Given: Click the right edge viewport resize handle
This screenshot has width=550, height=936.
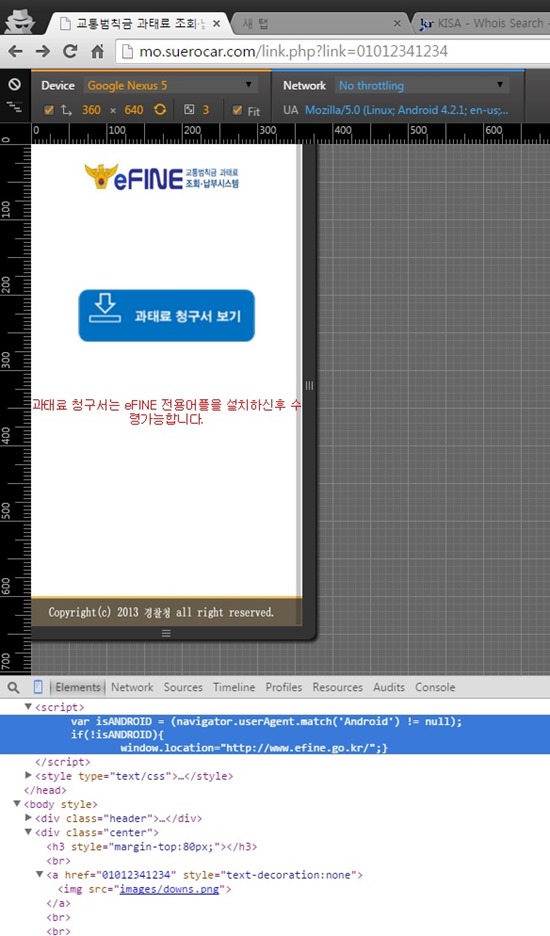Looking at the screenshot, I should [x=309, y=386].
